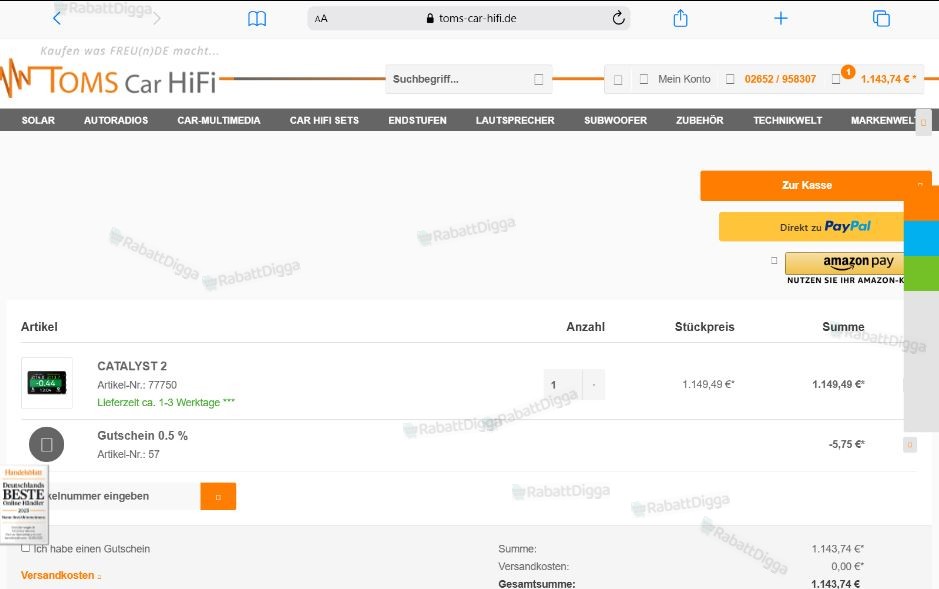Open the Safari share sheet icon

[680, 18]
